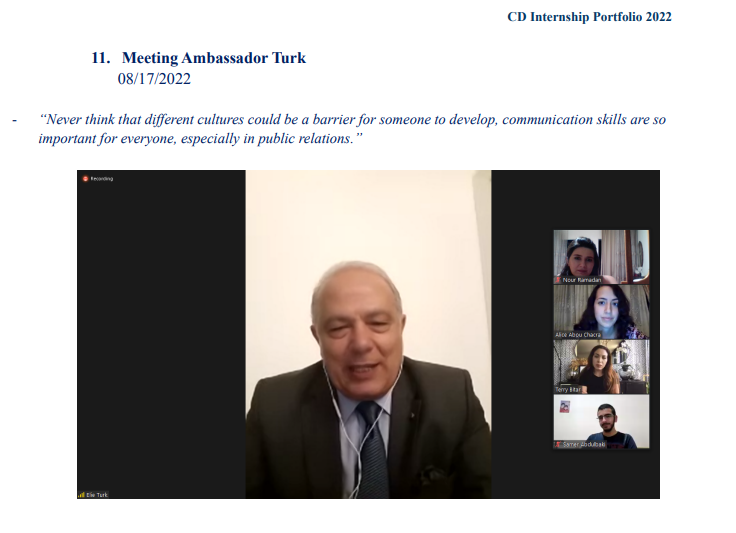Click the yellow signal bars icon
Image resolution: width=736 pixels, height=533 pixels.
pyautogui.click(x=82, y=495)
